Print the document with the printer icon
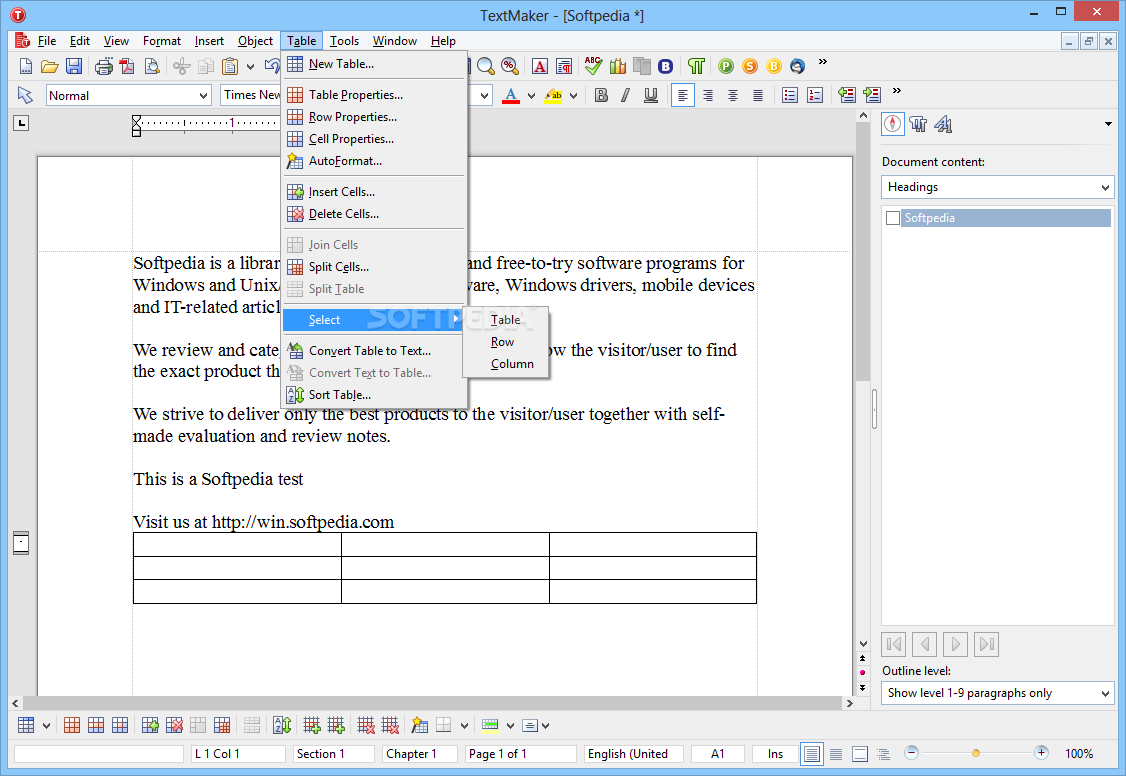Image resolution: width=1126 pixels, height=776 pixels. pos(104,67)
